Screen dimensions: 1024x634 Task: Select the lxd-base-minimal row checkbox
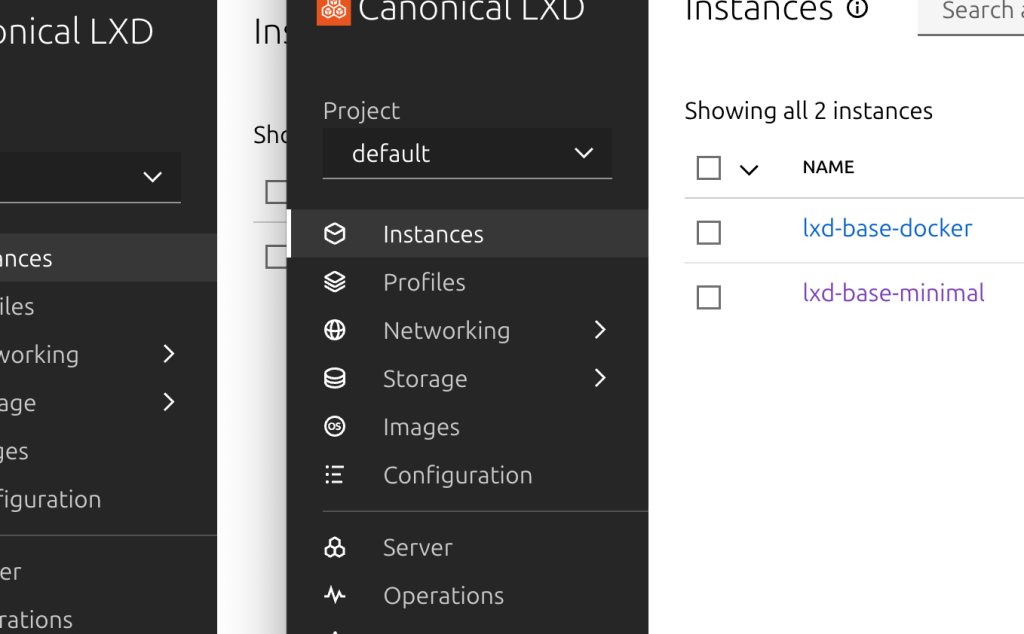click(x=708, y=298)
